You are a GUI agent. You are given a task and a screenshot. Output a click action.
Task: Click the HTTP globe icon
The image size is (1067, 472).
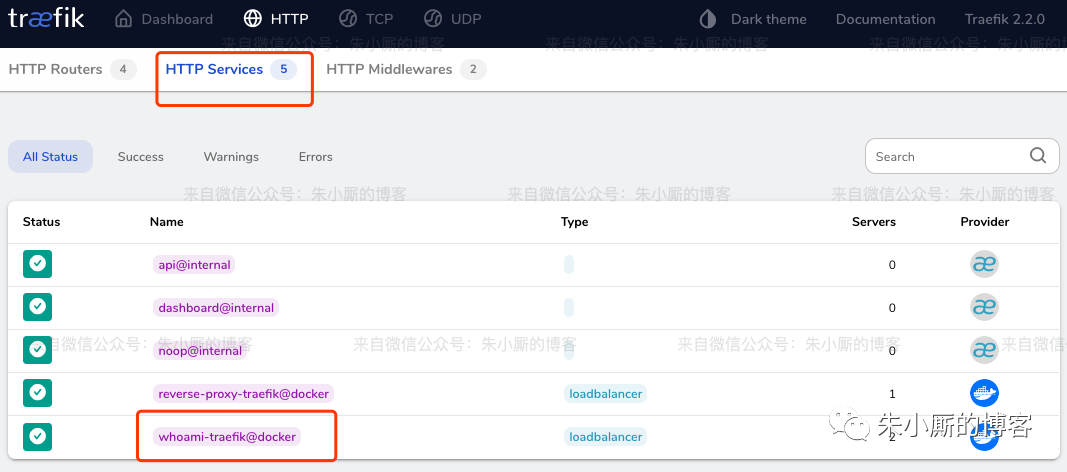point(252,18)
